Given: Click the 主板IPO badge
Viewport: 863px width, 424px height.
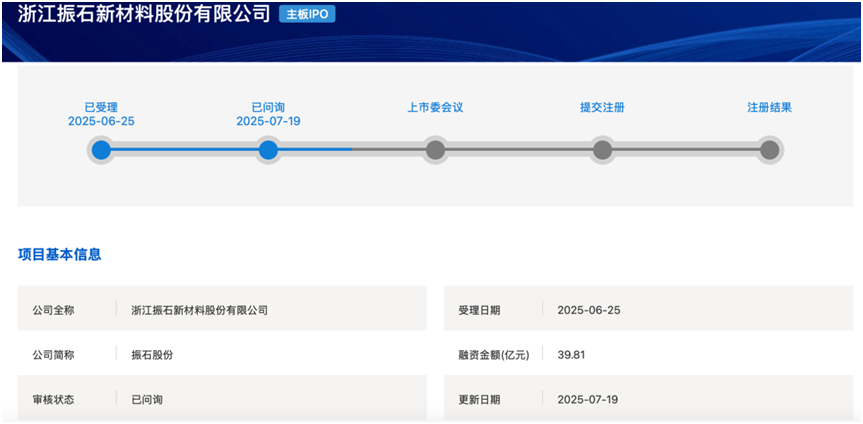Looking at the screenshot, I should point(307,15).
